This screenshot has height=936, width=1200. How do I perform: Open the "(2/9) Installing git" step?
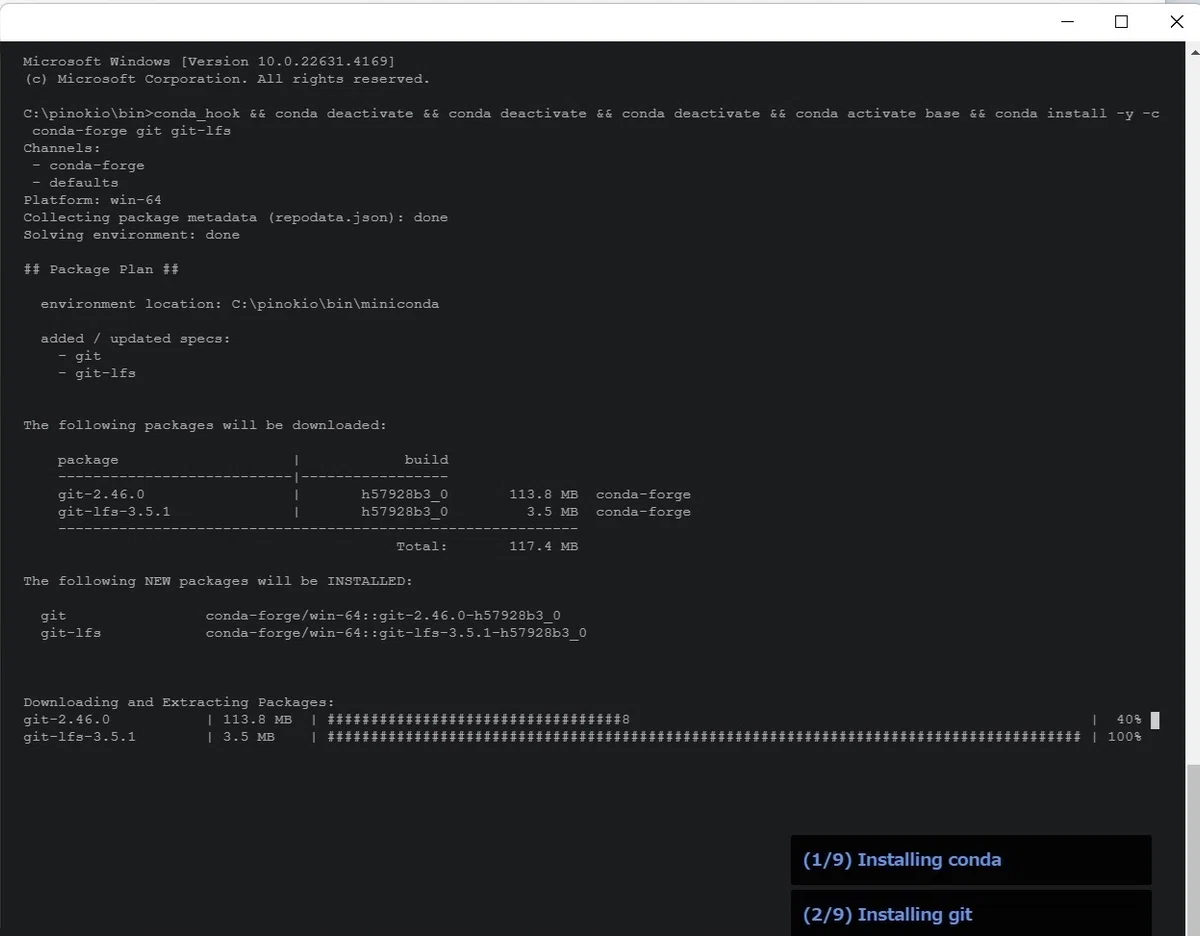[971, 913]
